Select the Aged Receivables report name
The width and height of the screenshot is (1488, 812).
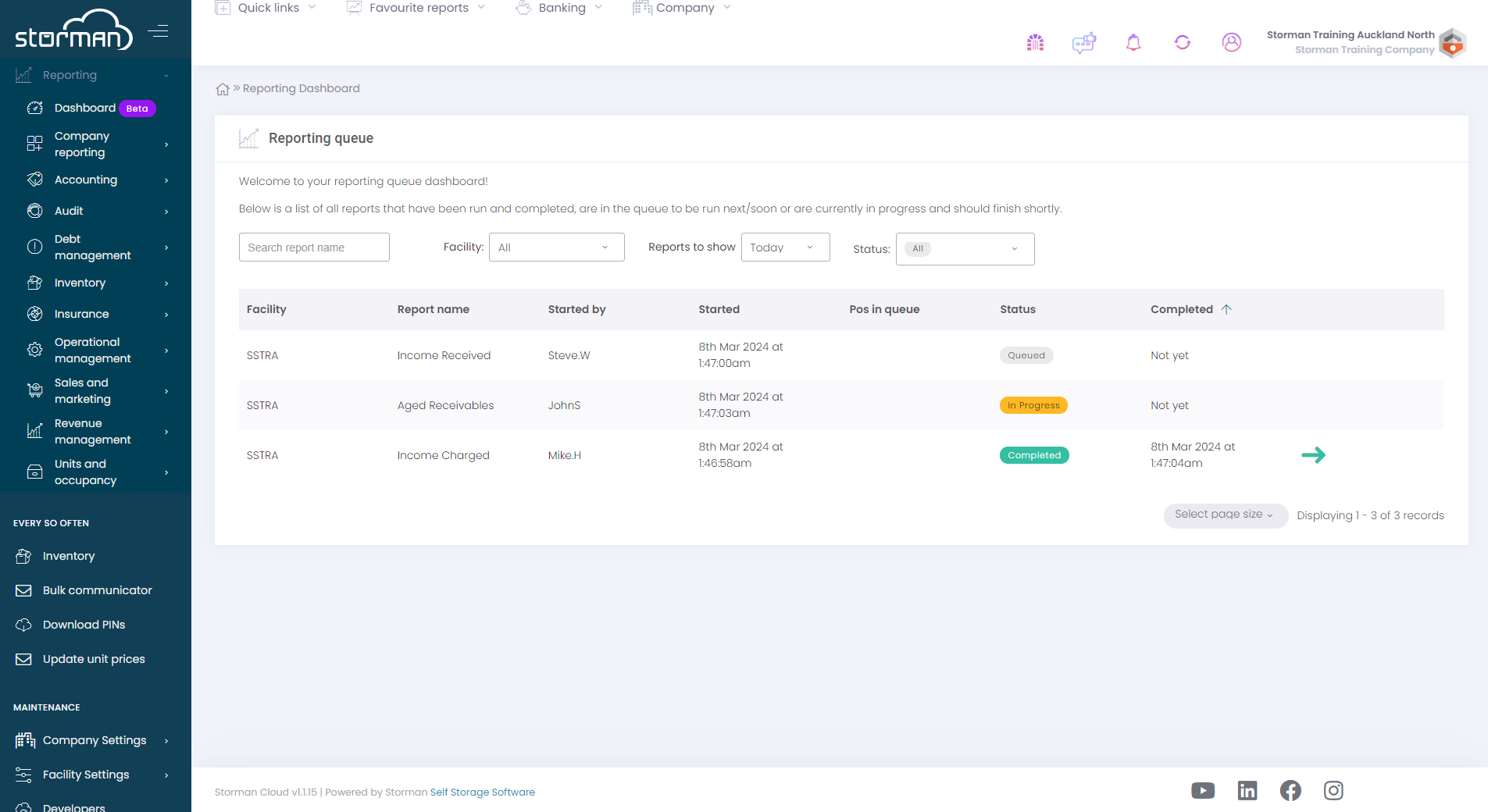445,405
